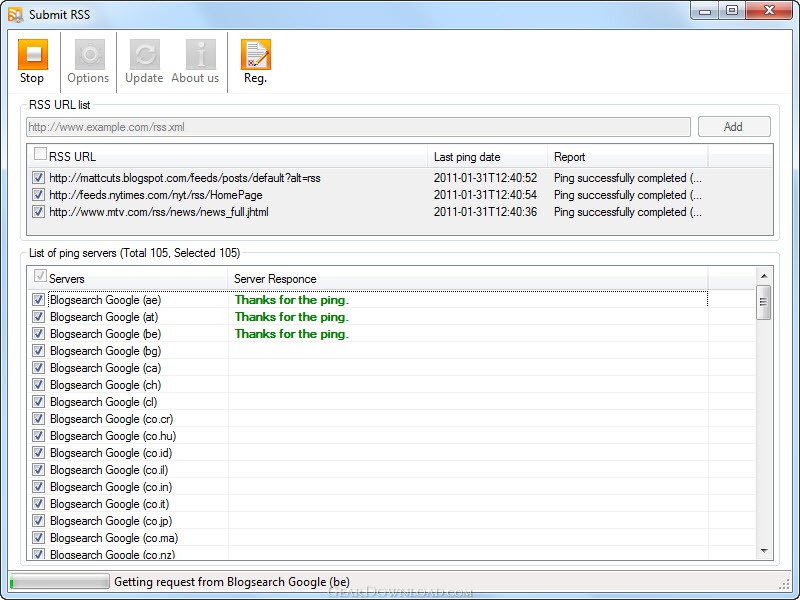
Task: Uncheck Blogsearch Google (ae) checkbox
Action: 38,299
